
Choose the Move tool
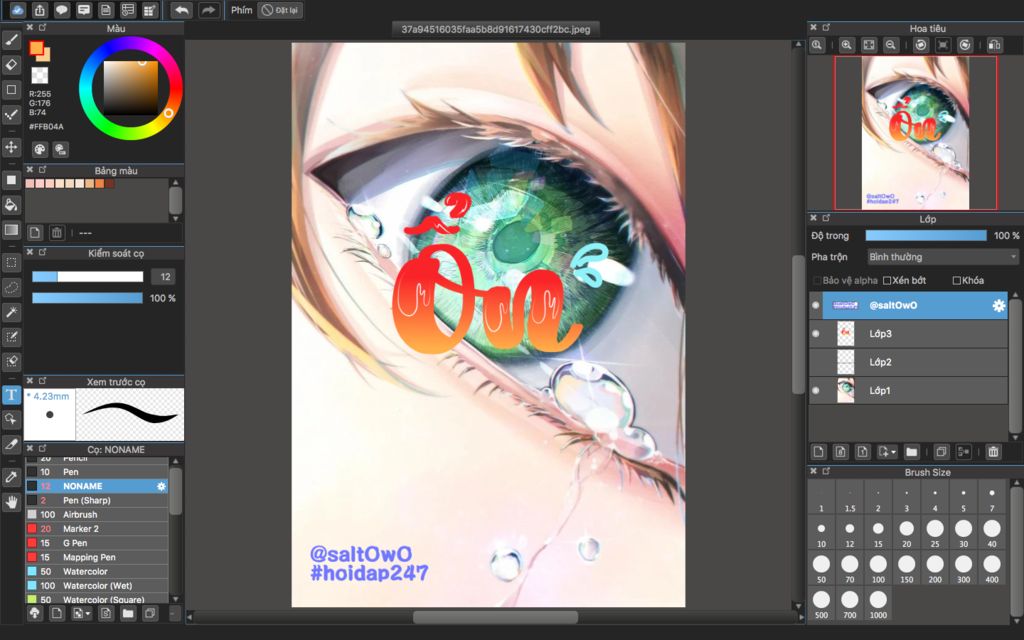[x=11, y=147]
